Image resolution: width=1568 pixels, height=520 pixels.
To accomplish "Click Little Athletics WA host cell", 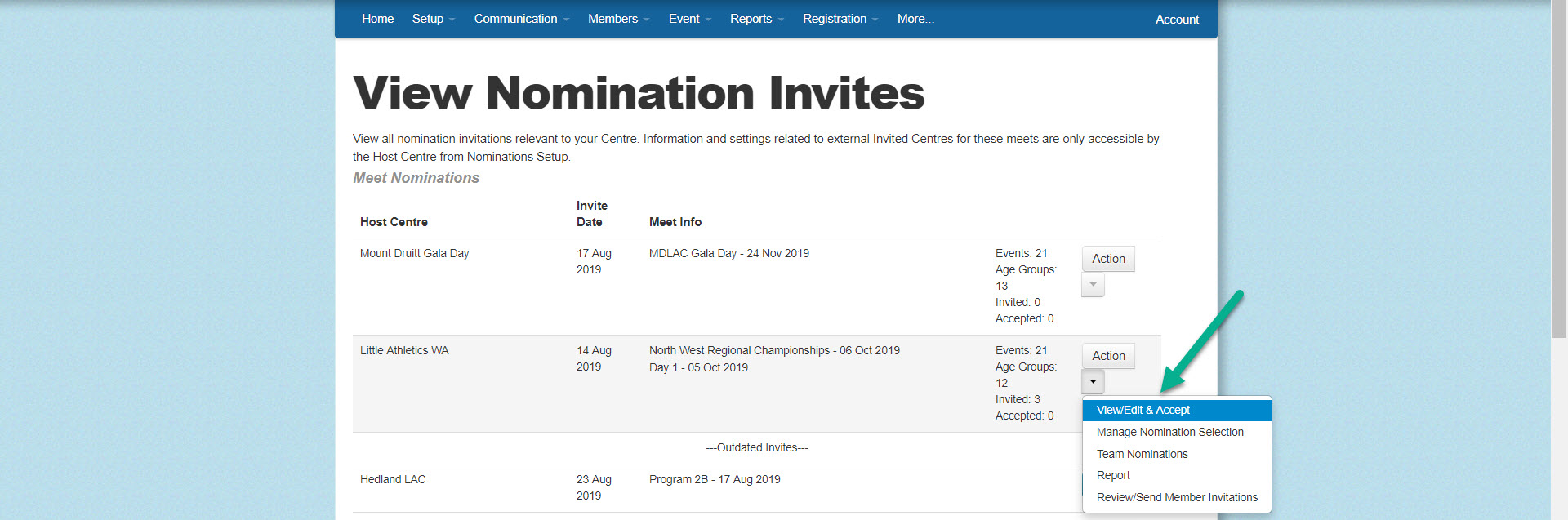I will [404, 350].
